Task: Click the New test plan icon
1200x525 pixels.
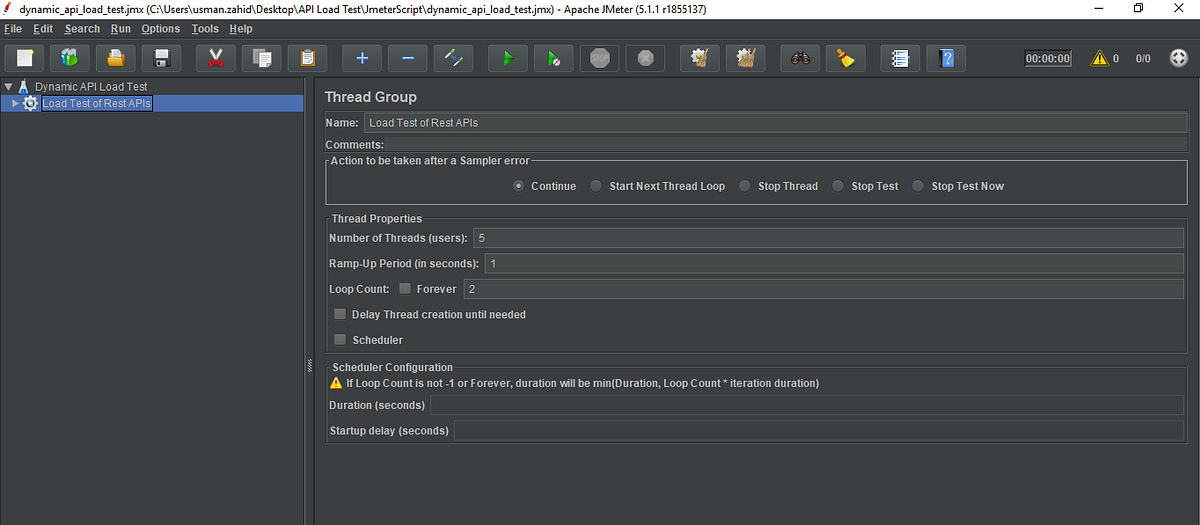Action: [x=24, y=58]
